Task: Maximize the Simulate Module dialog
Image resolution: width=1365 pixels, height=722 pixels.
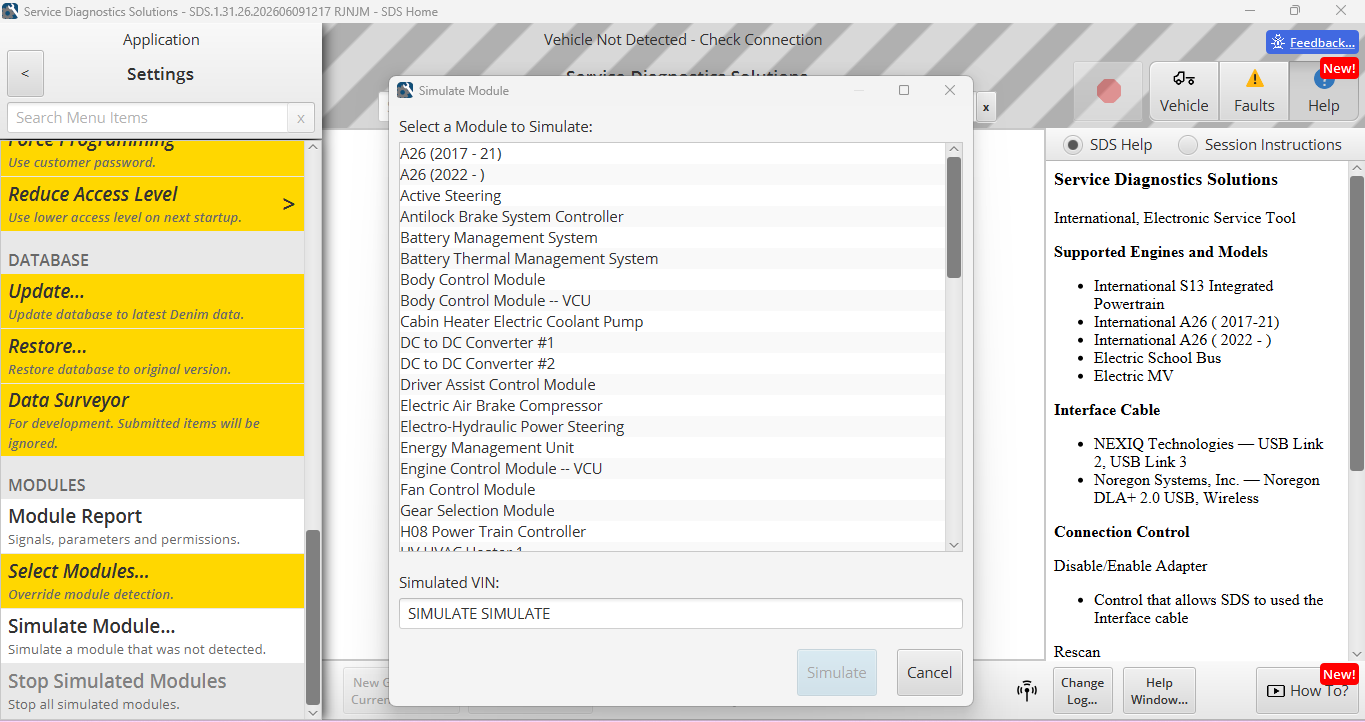Action: [x=904, y=90]
